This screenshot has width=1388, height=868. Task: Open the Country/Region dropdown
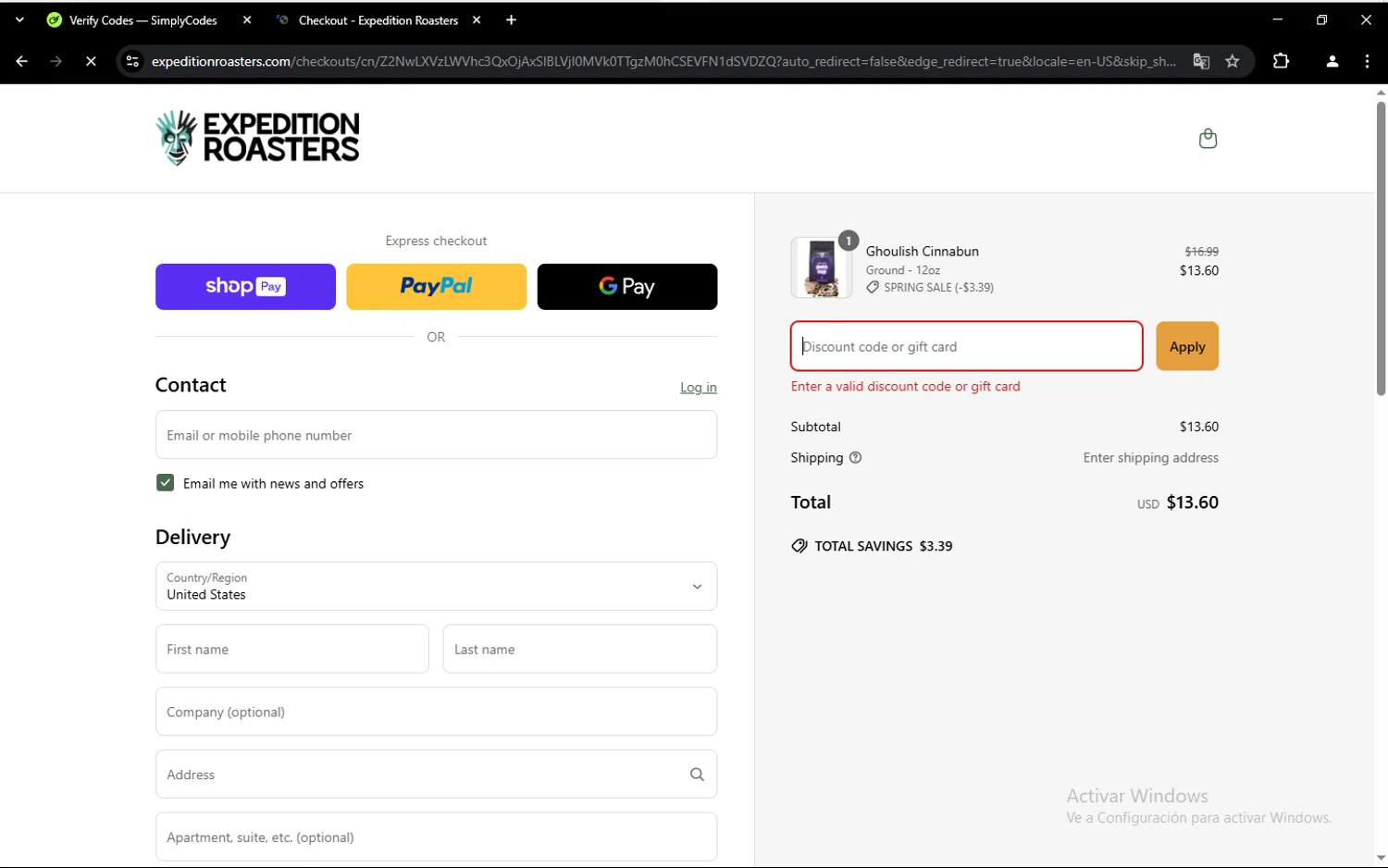(x=436, y=587)
